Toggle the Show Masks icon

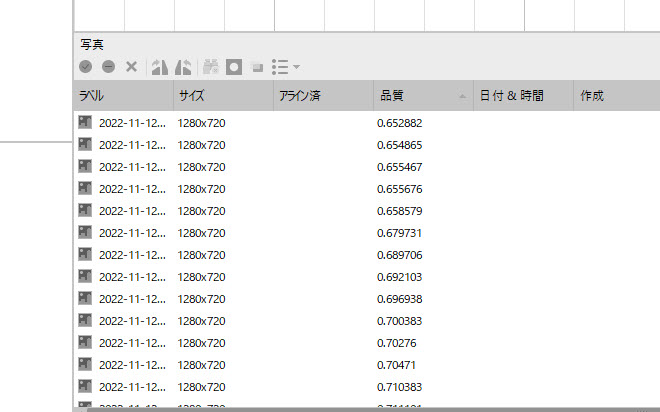[x=234, y=67]
